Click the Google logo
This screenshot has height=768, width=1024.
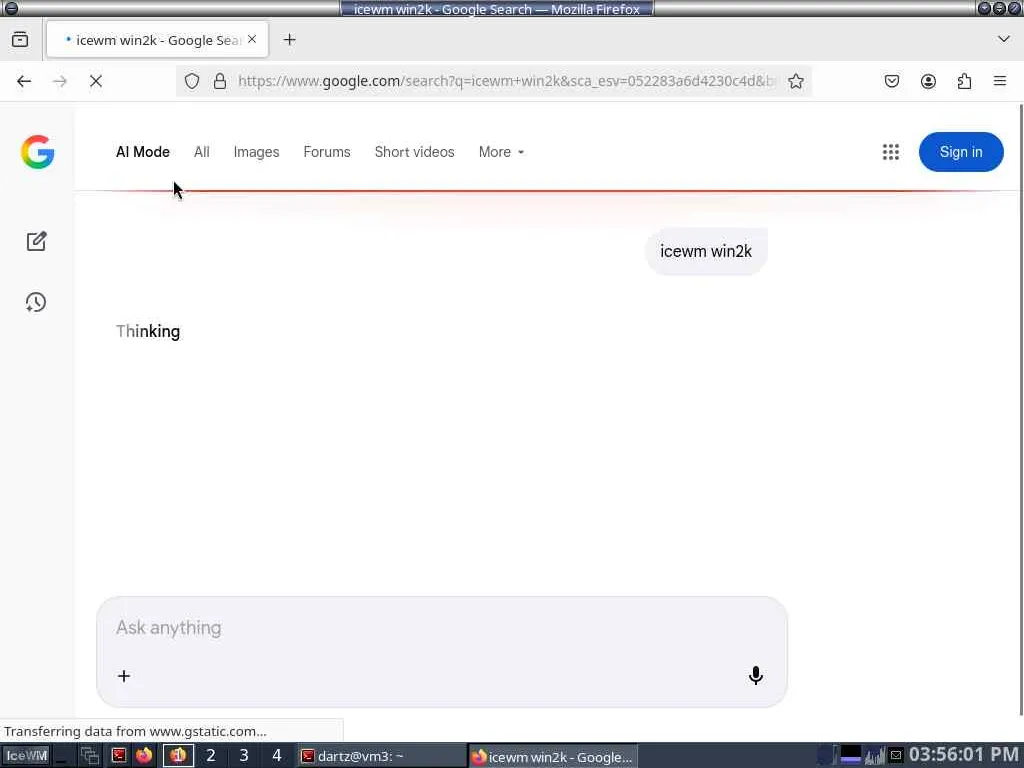(x=37, y=152)
